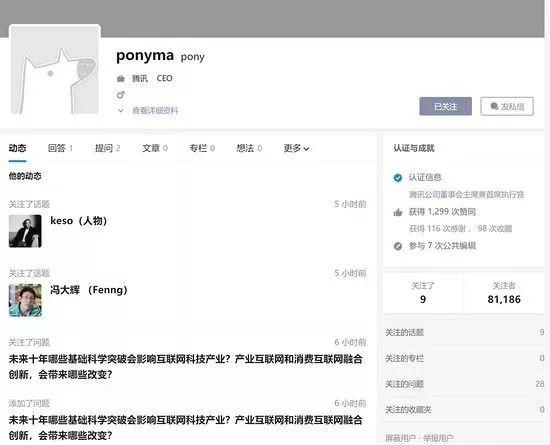Expand 查看详细资料 chevron arrow
The width and height of the screenshot is (550, 445).
coord(121,111)
